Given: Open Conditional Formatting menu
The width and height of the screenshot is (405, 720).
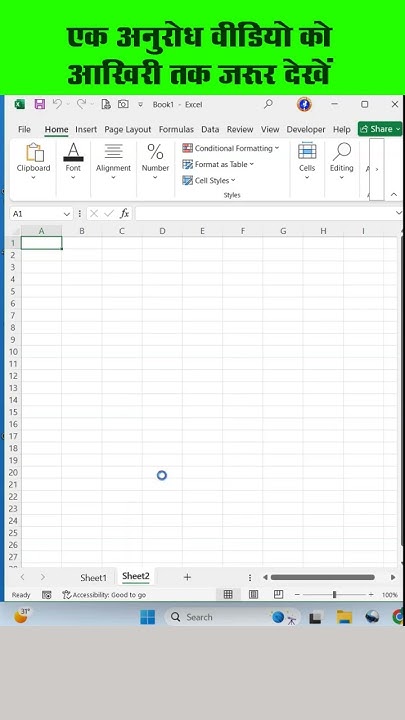Looking at the screenshot, I should pyautogui.click(x=231, y=148).
